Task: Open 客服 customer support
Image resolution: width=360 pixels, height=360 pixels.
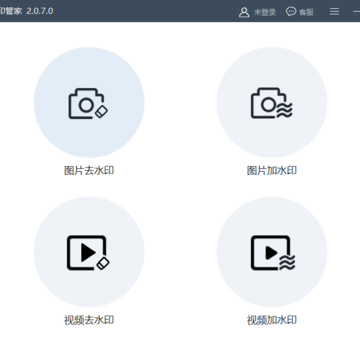Action: pos(306,12)
